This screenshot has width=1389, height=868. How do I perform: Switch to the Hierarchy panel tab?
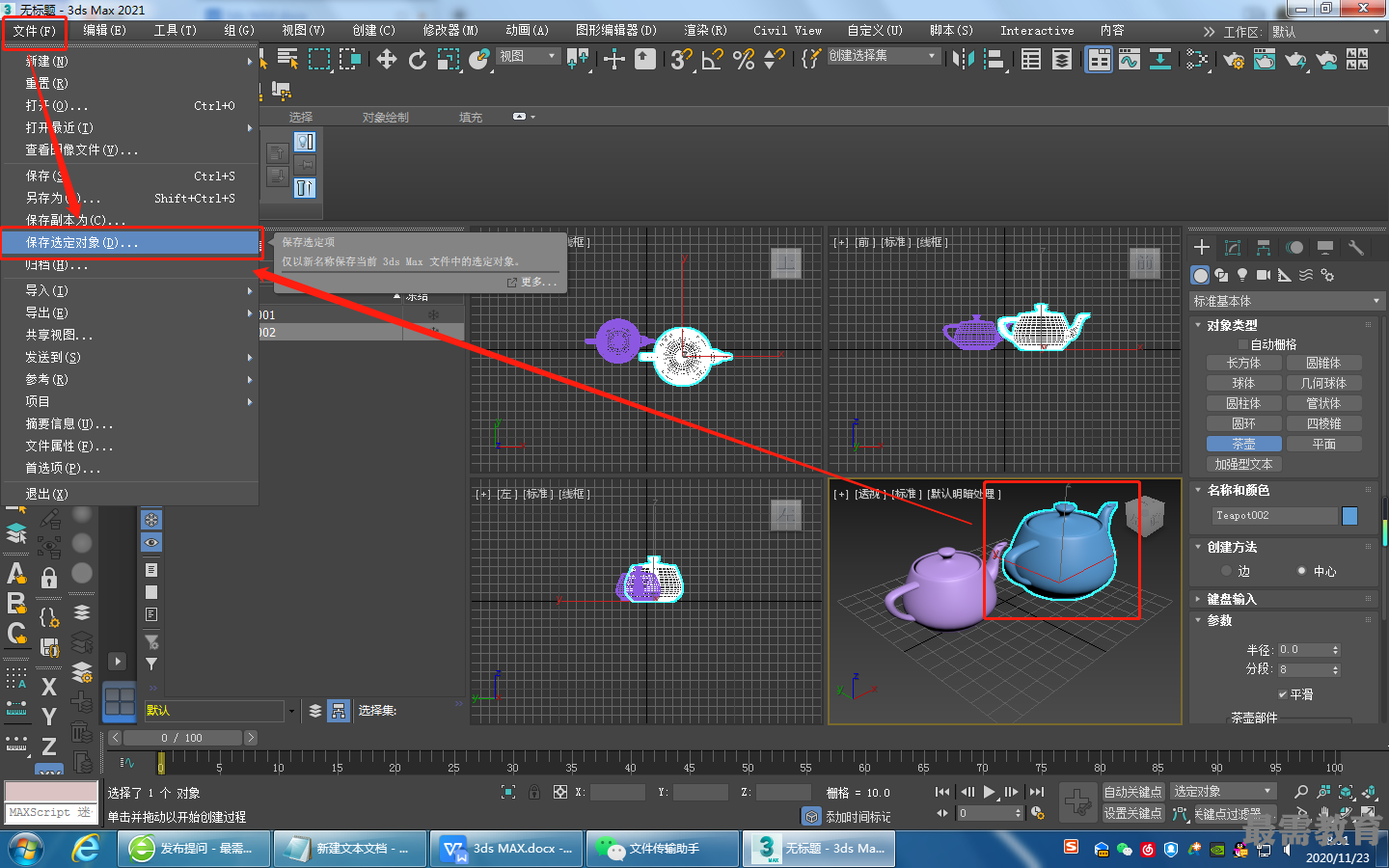click(1264, 248)
